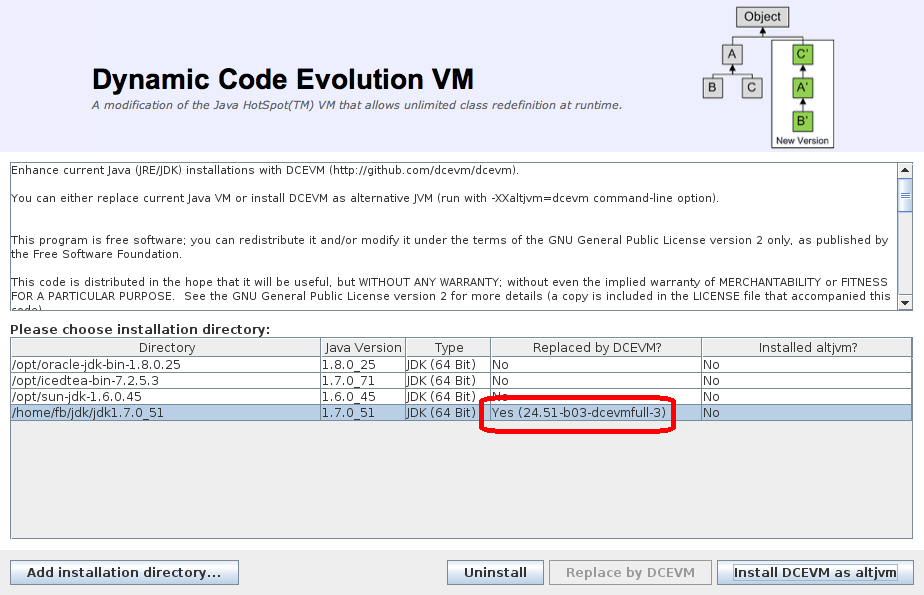Click the Type cell for sun-jdk row
Screen dimensions: 924x595
[448, 396]
